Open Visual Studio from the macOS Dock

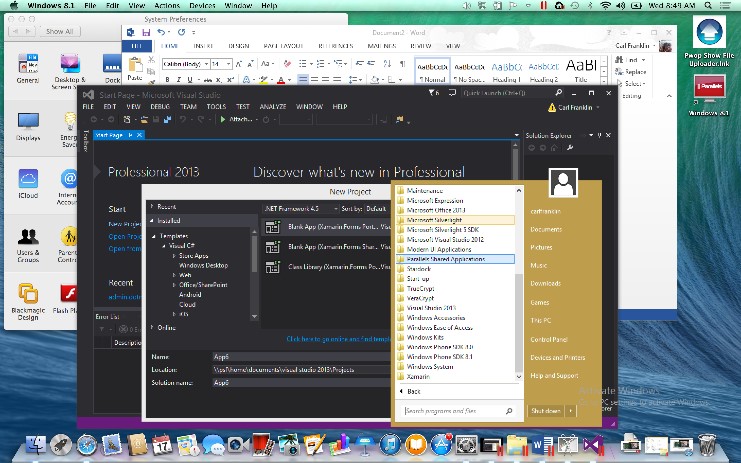click(x=593, y=445)
